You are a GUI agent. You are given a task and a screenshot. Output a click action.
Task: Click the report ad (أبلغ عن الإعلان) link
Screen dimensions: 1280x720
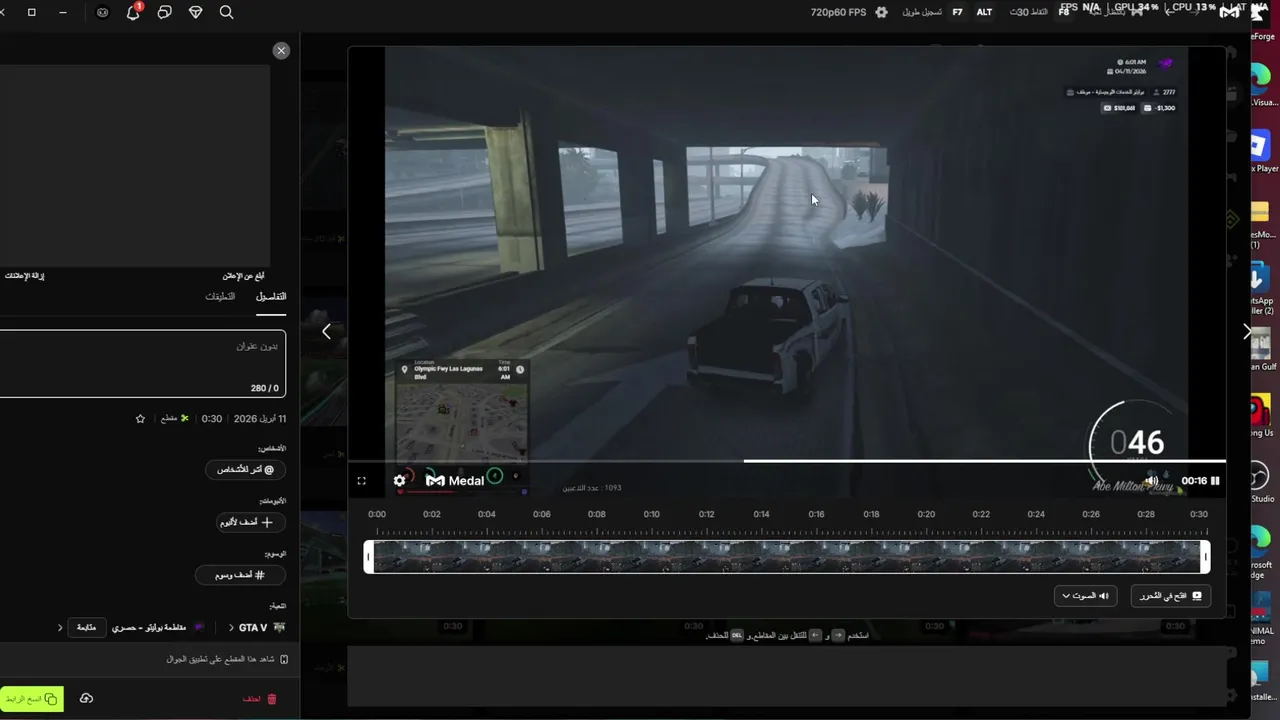point(243,276)
